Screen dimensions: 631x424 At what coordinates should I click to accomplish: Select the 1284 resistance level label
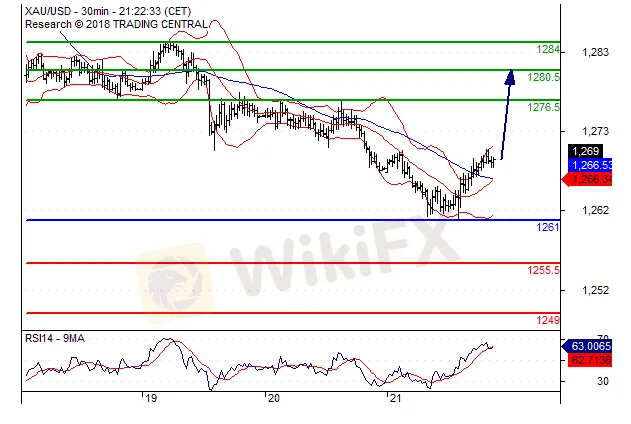pyautogui.click(x=547, y=49)
